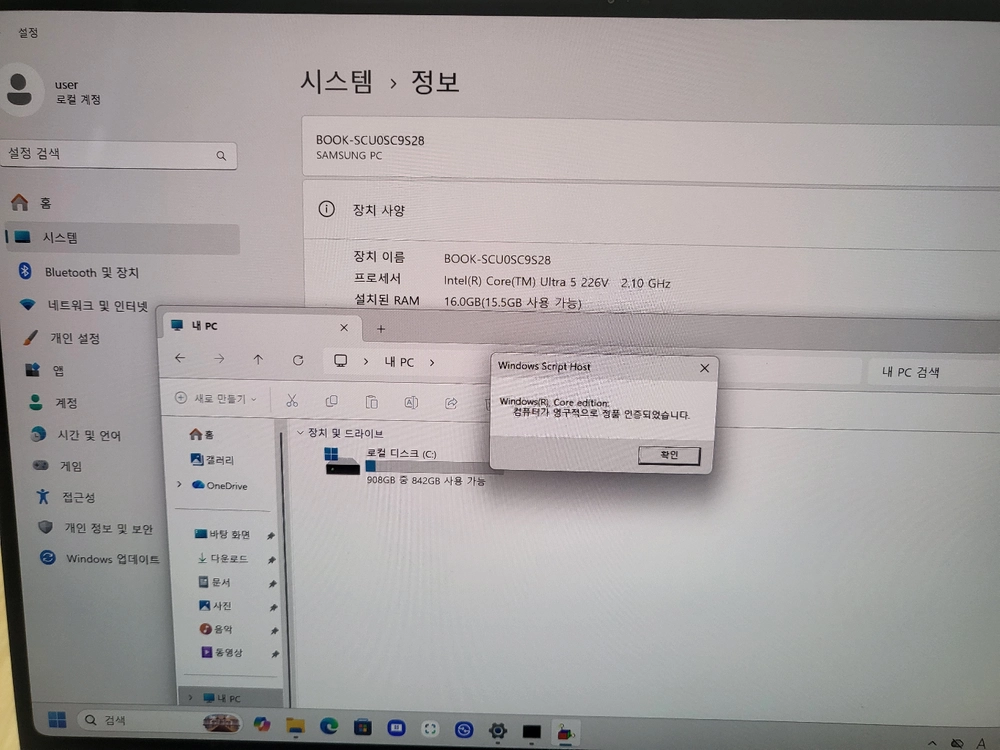The image size is (1000, 750).
Task: Open 갤러리 in Explorer navigation pane
Action: tap(212, 460)
